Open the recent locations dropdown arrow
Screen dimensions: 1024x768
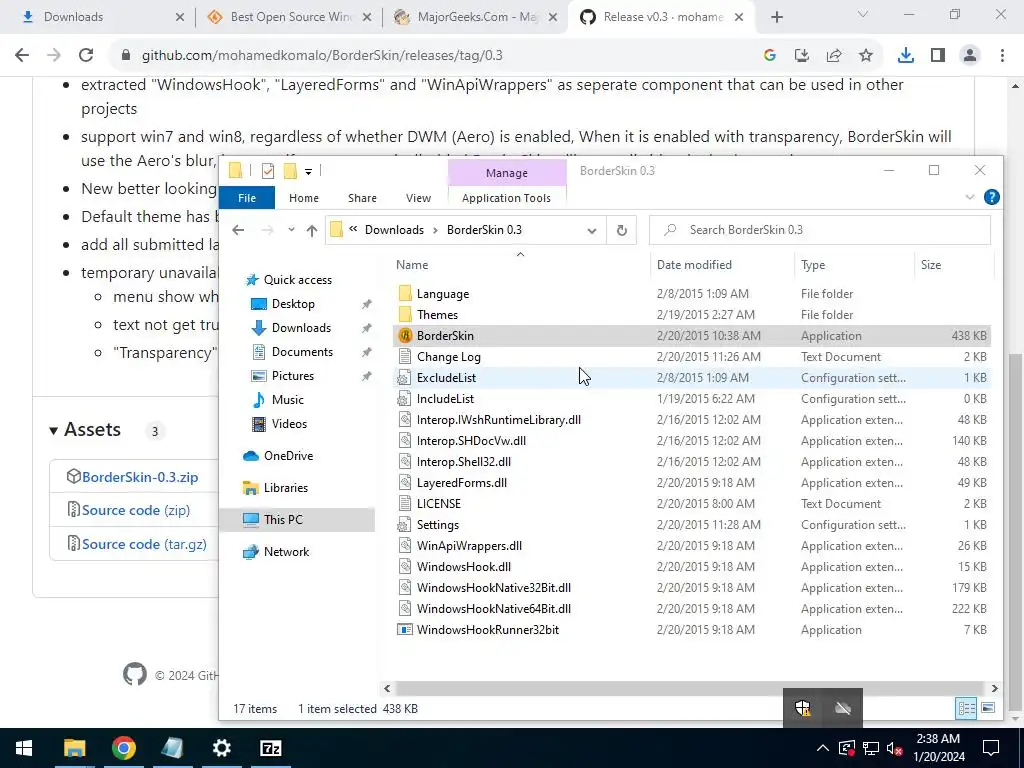[291, 230]
